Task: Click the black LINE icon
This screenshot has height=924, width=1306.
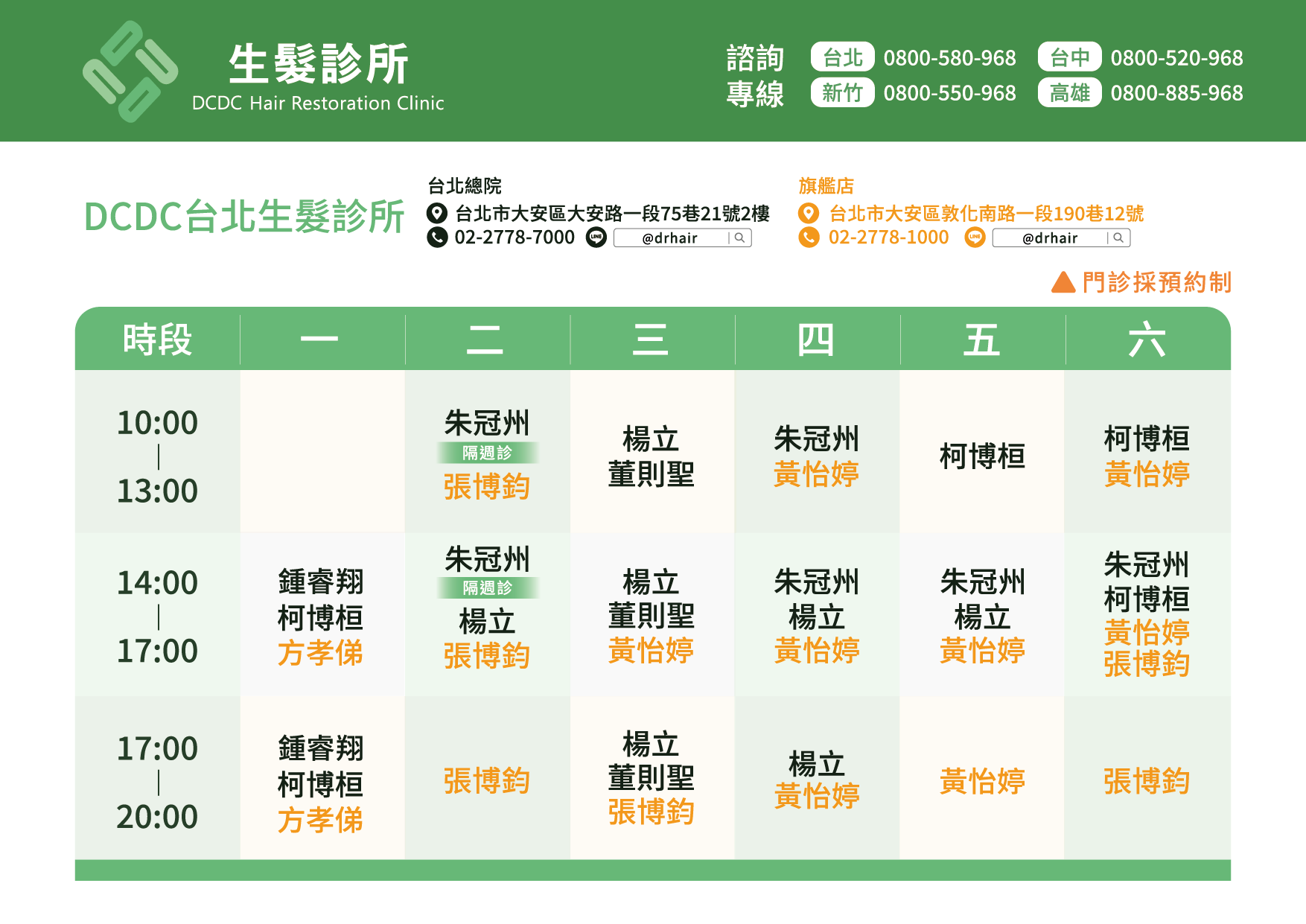Action: (596, 238)
